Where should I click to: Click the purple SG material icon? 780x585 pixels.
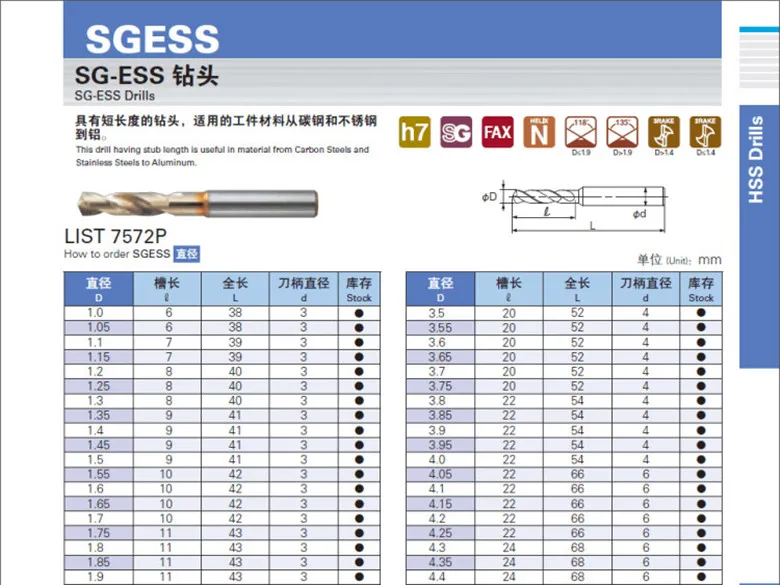[x=456, y=132]
